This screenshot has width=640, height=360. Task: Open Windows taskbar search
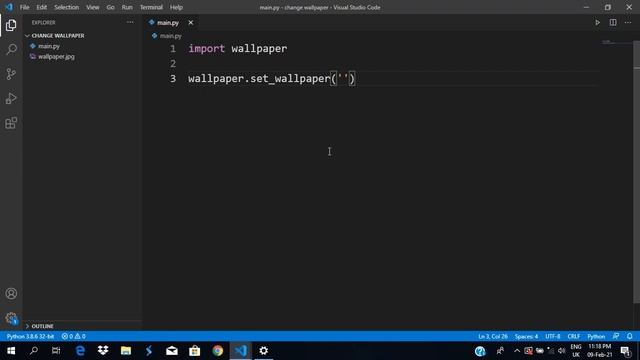pos(34,351)
